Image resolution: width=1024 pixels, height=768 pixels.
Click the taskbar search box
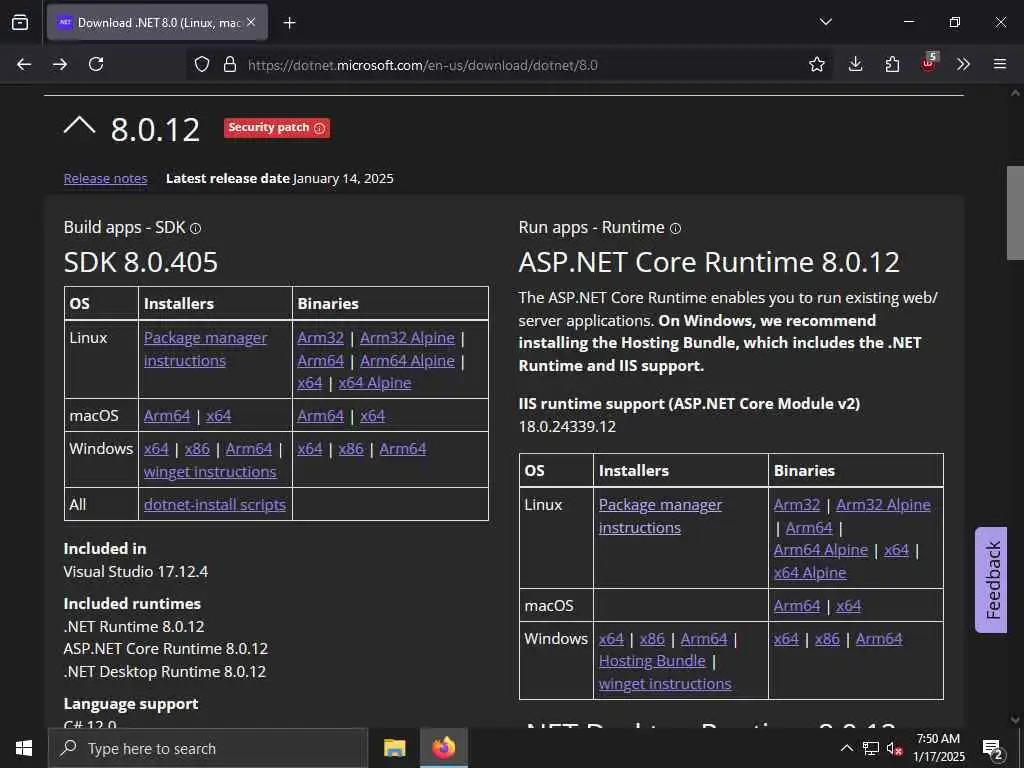208,748
